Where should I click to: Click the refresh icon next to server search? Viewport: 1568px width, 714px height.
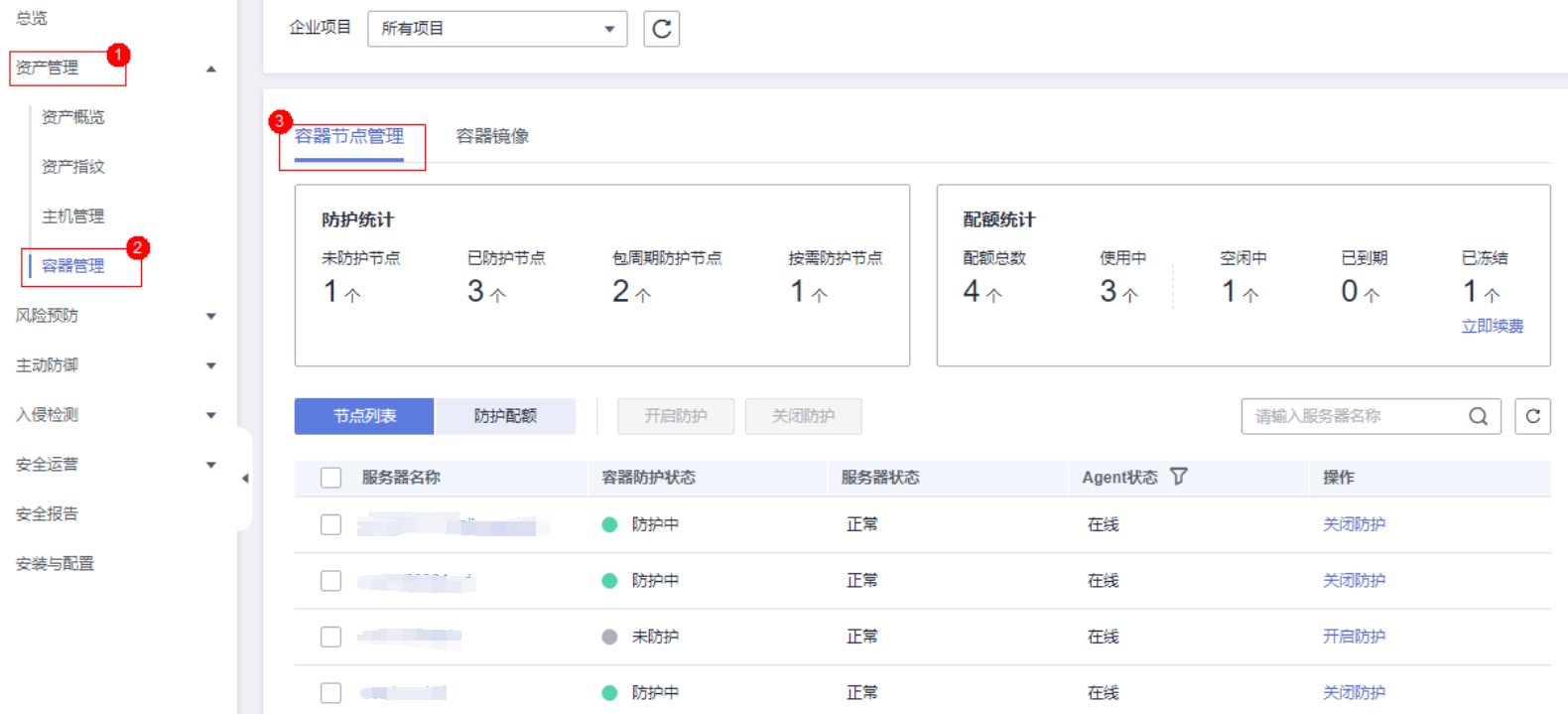coord(1532,416)
